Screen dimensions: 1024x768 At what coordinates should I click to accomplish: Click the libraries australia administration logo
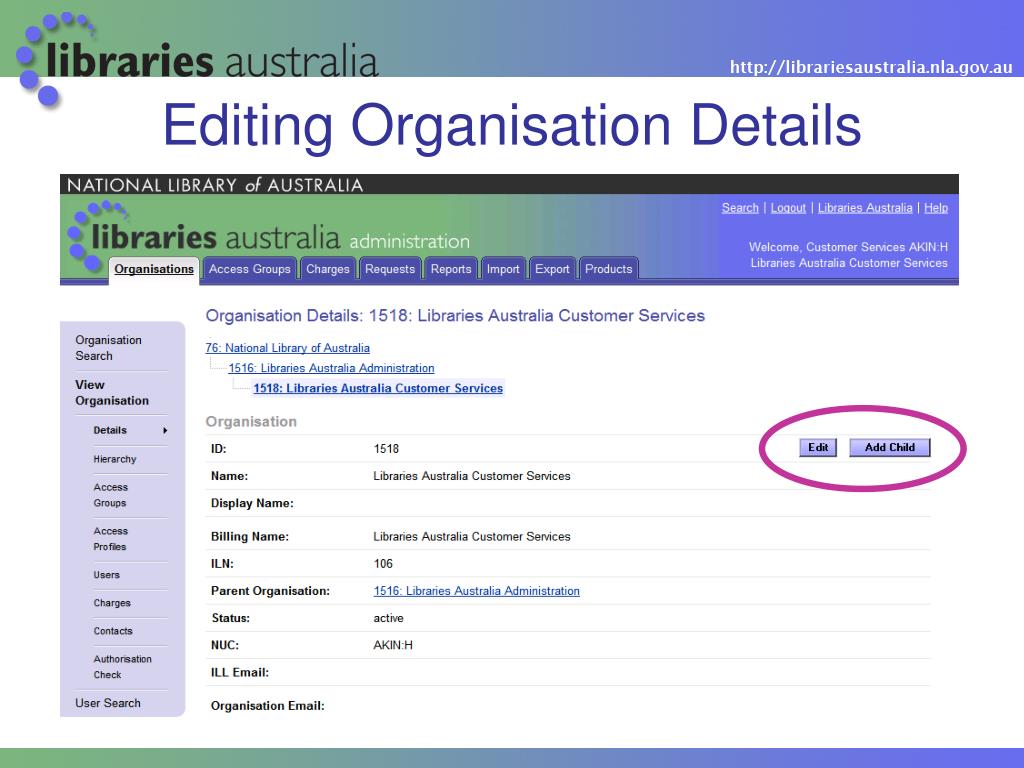(x=268, y=236)
